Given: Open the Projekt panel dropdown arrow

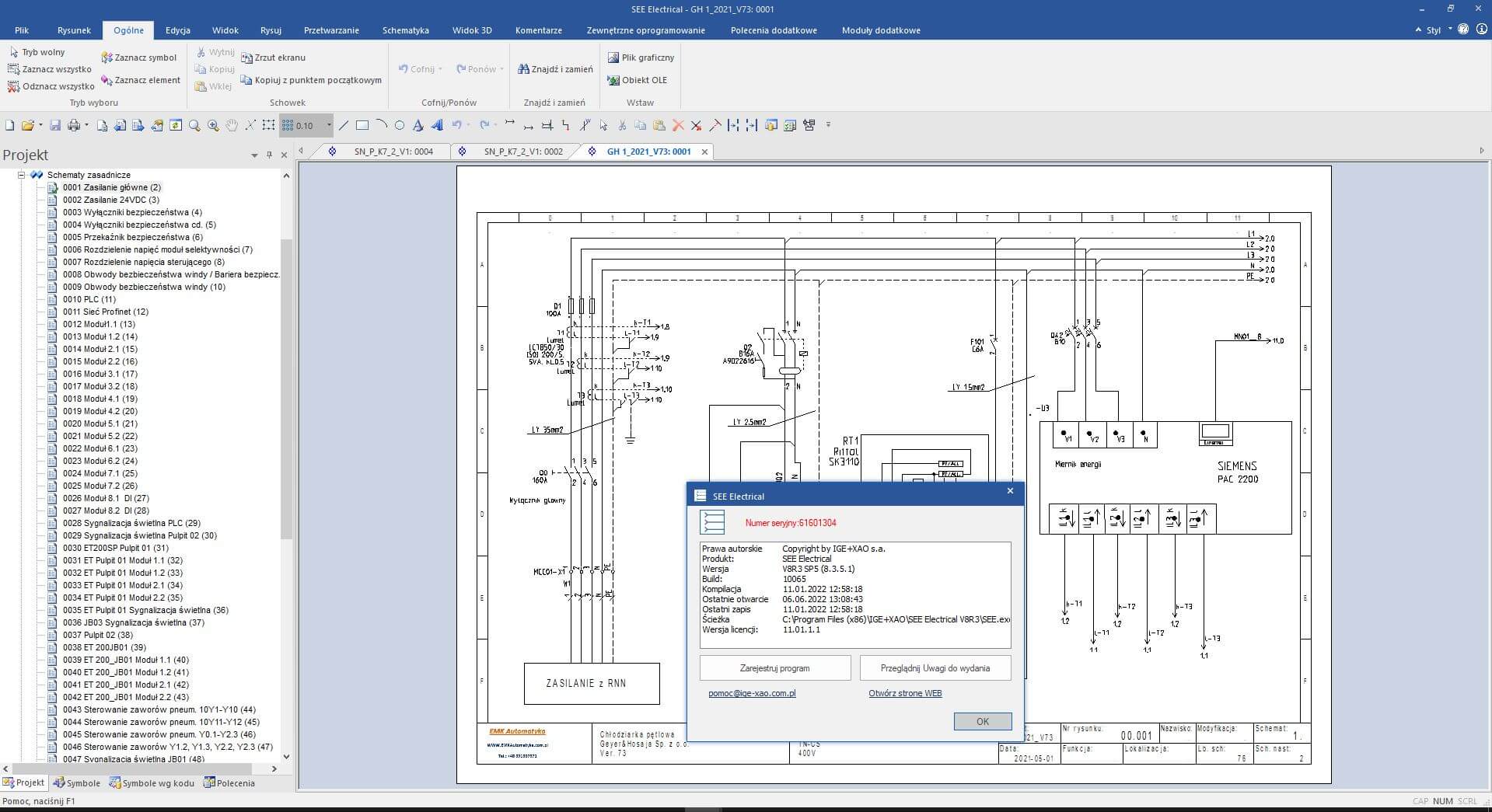Looking at the screenshot, I should 254,155.
